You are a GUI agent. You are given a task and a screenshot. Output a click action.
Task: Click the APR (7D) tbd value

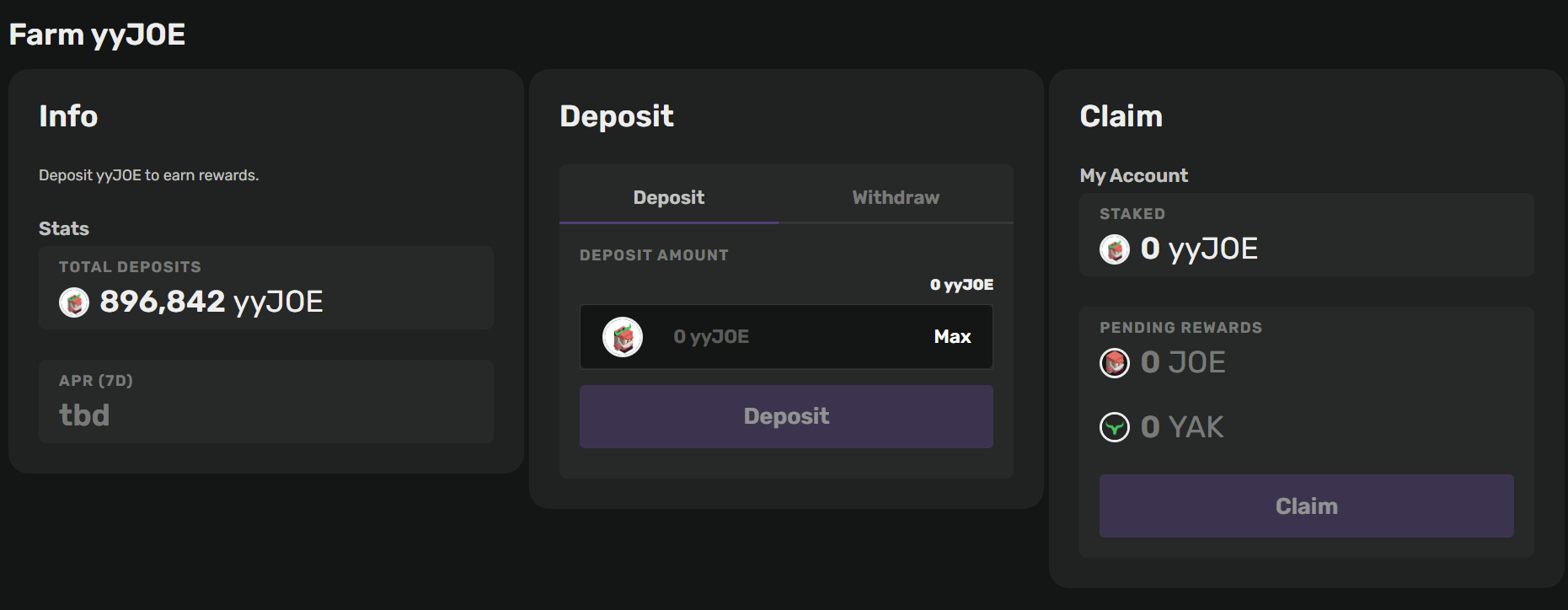(x=84, y=415)
